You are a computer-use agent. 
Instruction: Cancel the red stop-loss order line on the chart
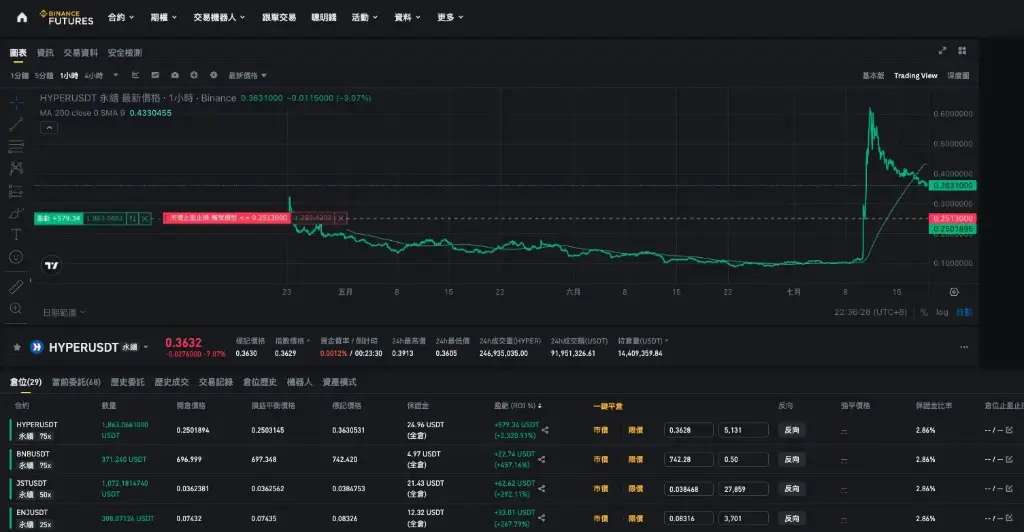tap(340, 218)
